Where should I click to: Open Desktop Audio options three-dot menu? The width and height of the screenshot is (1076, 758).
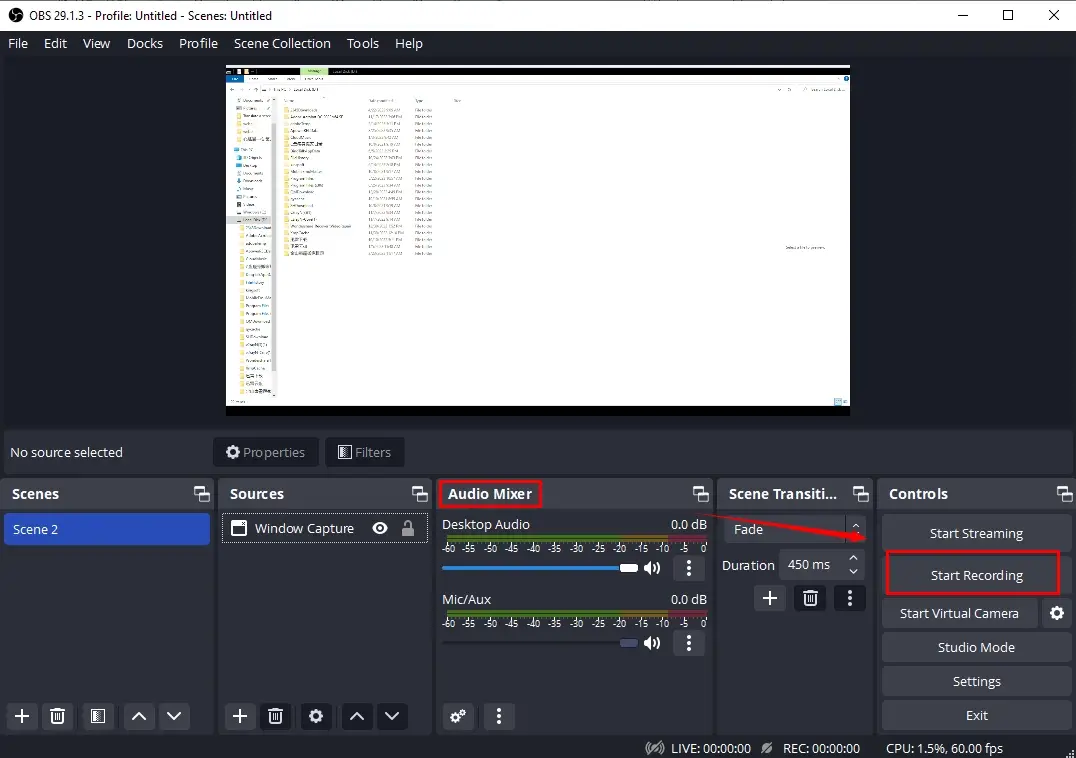(689, 568)
